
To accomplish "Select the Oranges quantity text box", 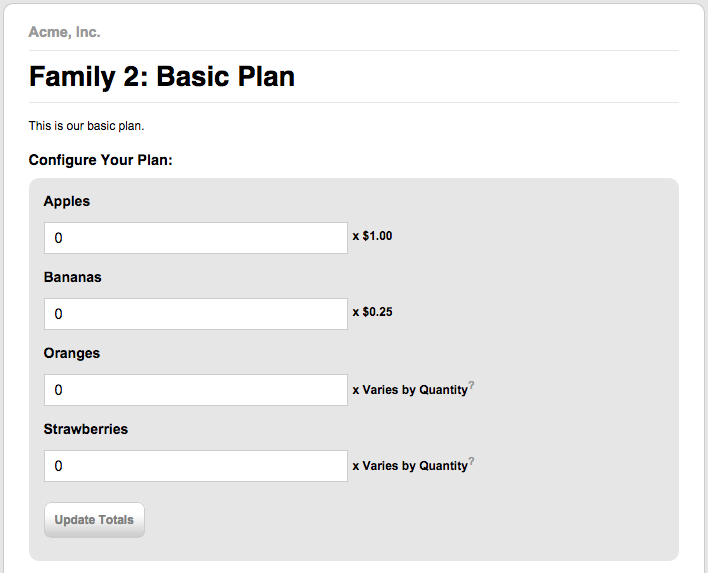I will point(196,390).
